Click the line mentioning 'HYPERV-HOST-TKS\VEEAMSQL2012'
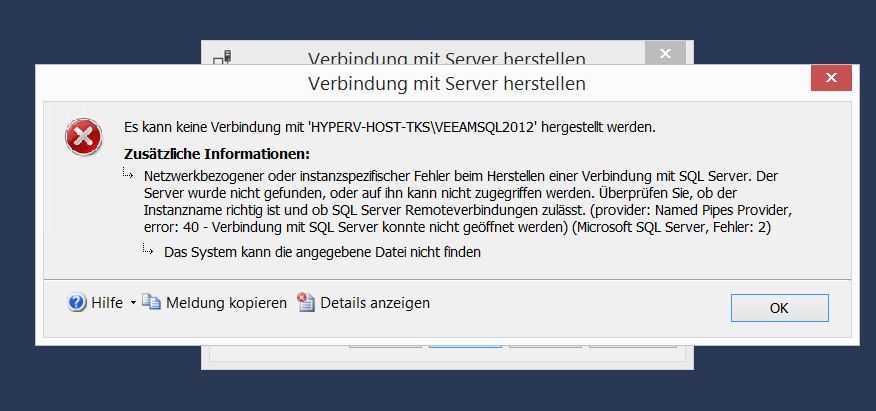This screenshot has width=876, height=411. tap(390, 127)
